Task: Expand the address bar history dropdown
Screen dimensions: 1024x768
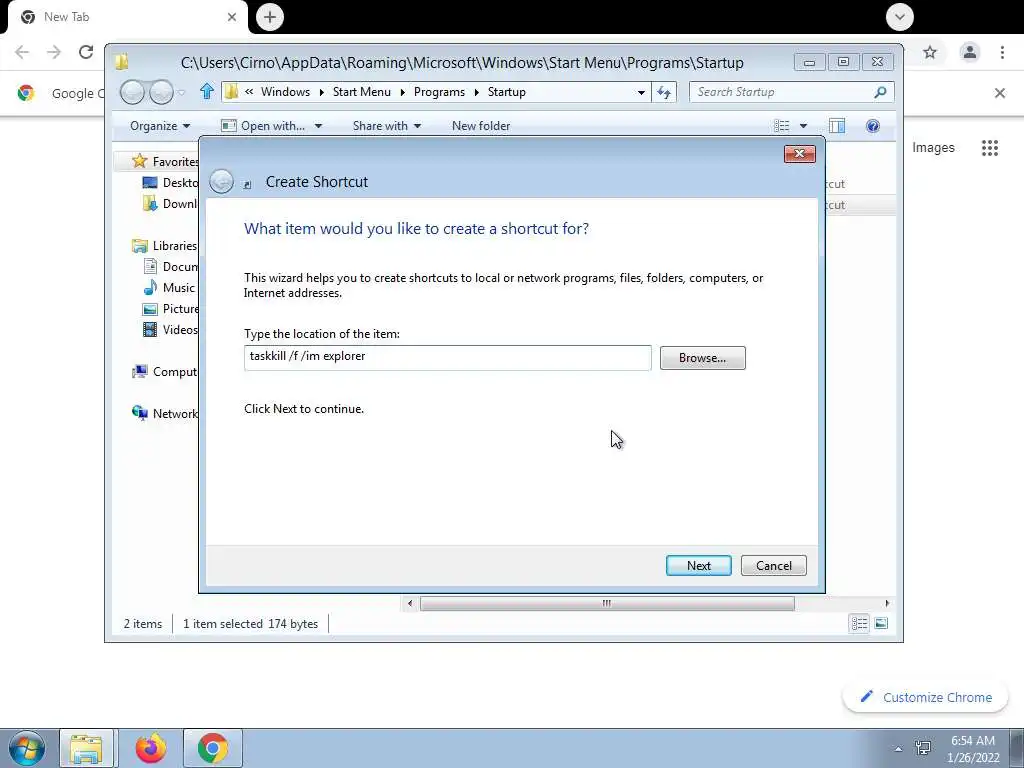Action: [x=641, y=93]
